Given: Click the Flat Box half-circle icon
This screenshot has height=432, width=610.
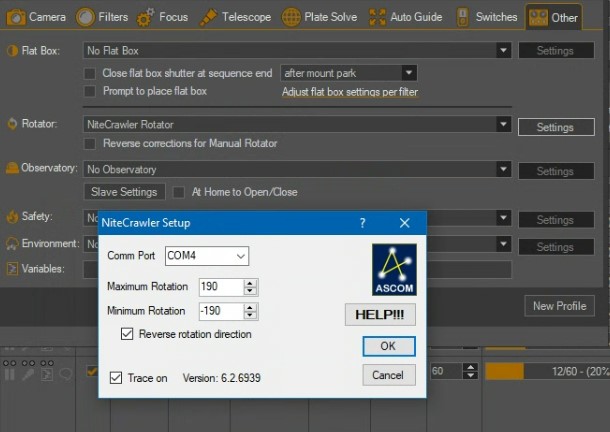Looking at the screenshot, I should (12, 51).
